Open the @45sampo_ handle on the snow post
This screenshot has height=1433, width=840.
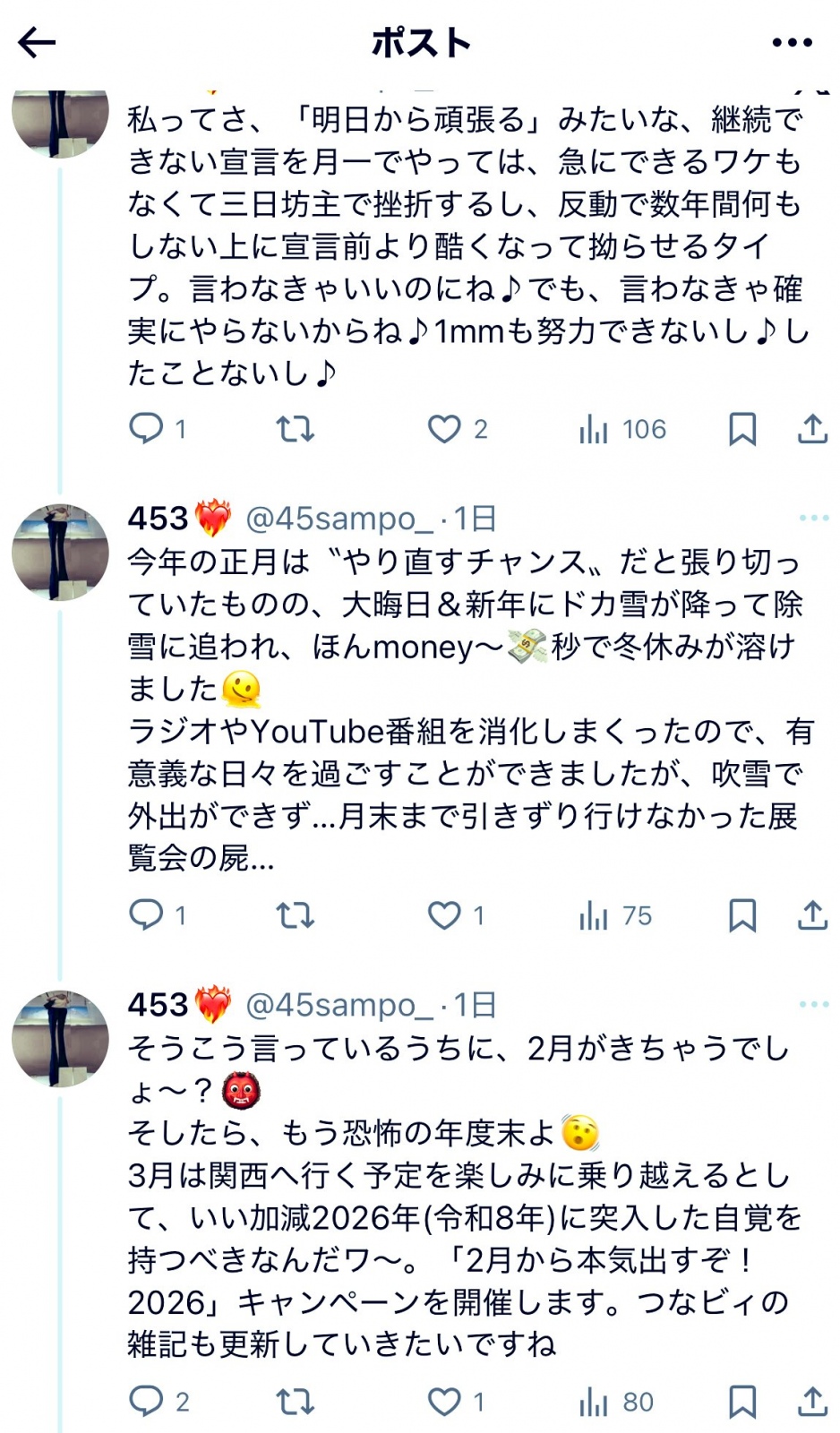(339, 519)
